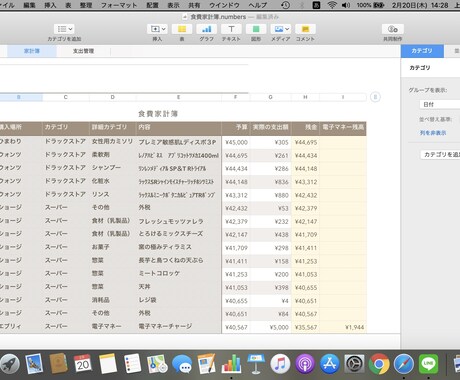Select the cell containing ¥5,000
The height and width of the screenshot is (380, 460).
[270, 327]
